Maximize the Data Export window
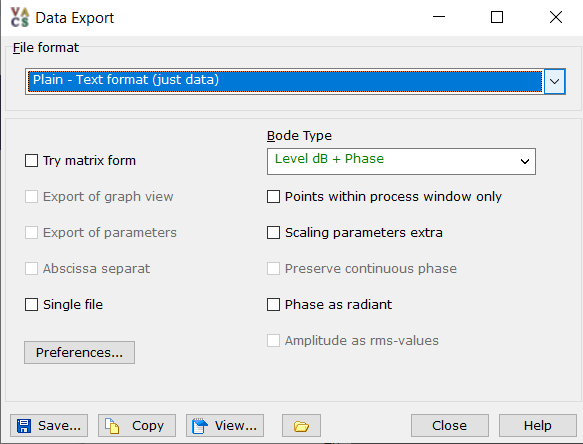 [497, 17]
